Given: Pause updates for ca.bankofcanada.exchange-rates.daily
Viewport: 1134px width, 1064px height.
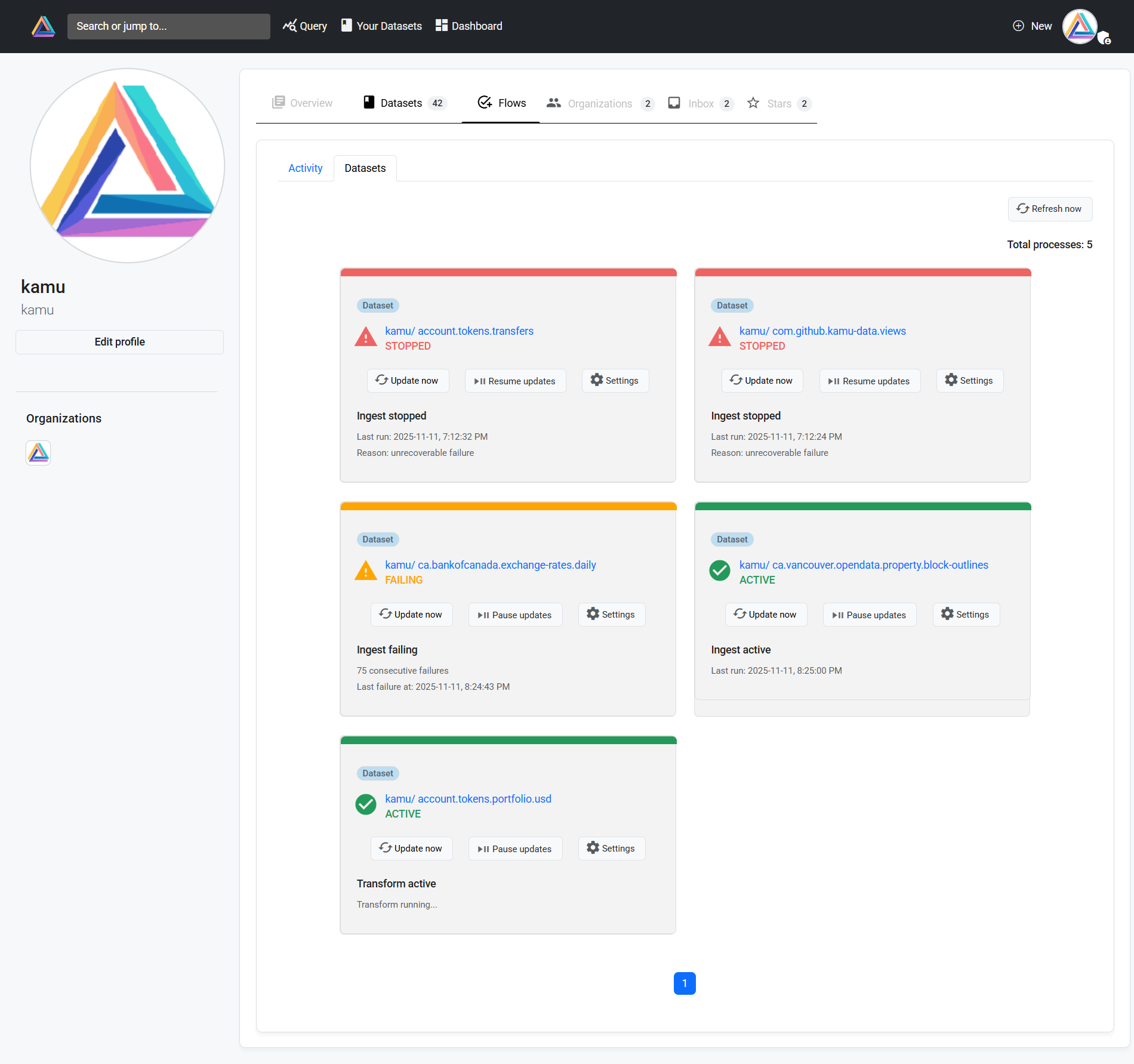Looking at the screenshot, I should 515,615.
